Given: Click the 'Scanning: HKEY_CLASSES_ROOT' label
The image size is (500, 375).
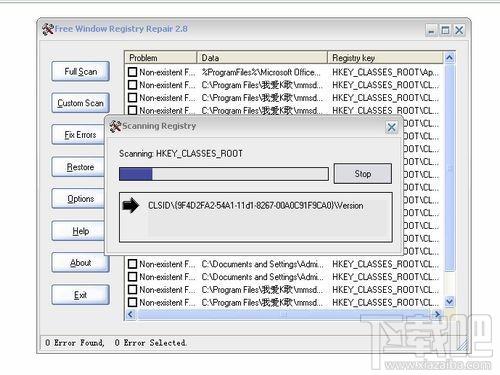Looking at the screenshot, I should coord(181,154).
